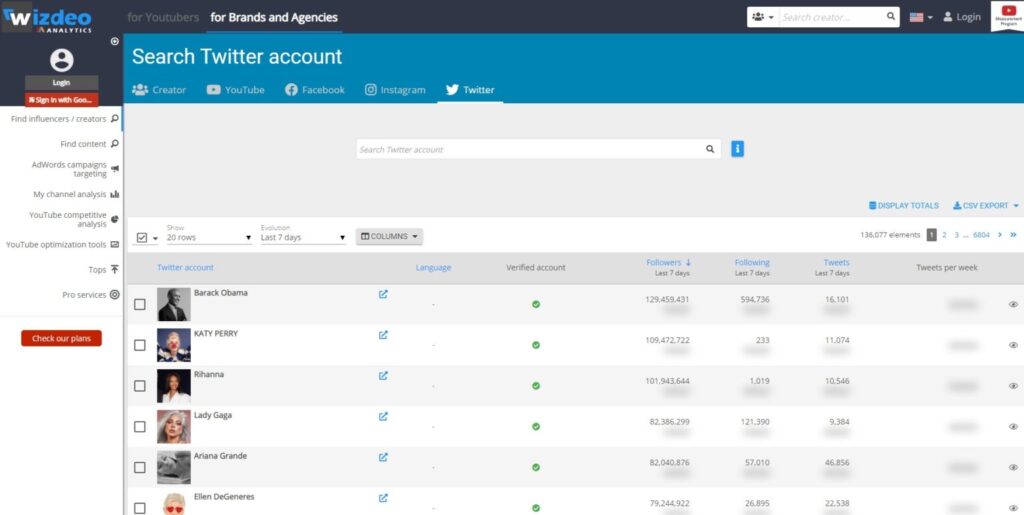Image resolution: width=1024 pixels, height=515 pixels.
Task: Open Rihanna's external link icon
Action: (383, 376)
